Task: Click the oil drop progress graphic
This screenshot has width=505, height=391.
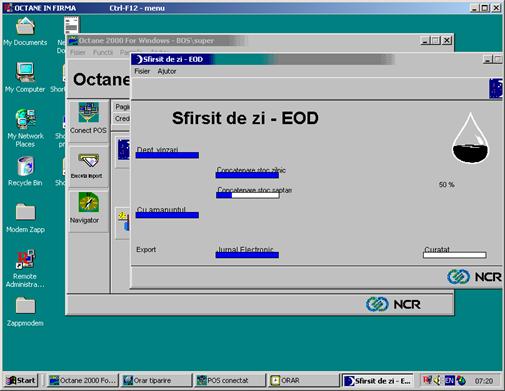Action: tap(470, 138)
